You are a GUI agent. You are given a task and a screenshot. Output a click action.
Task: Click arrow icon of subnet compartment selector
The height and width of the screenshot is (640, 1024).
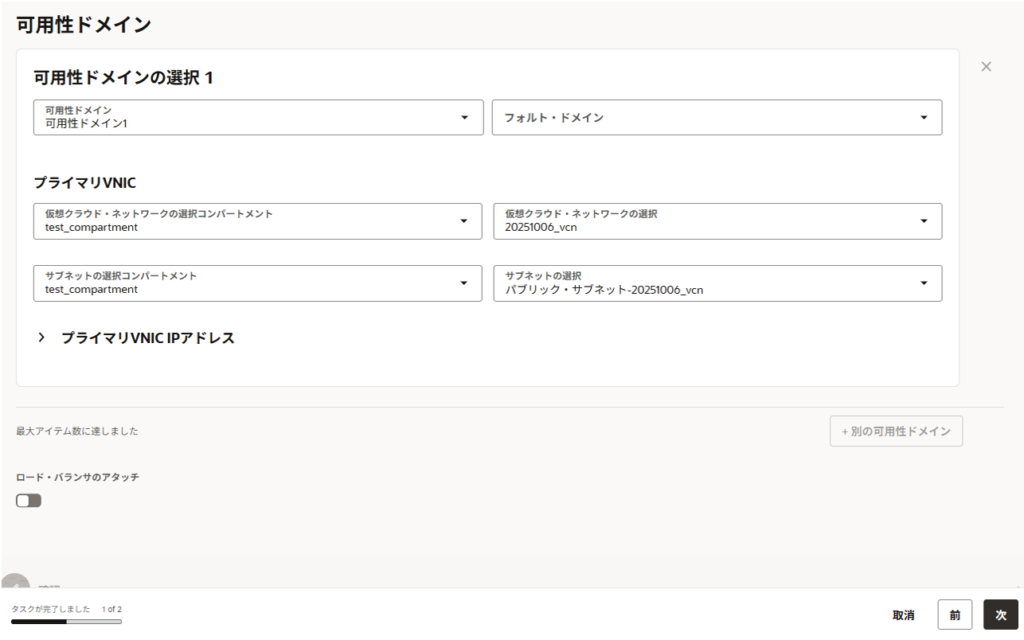coord(464,283)
